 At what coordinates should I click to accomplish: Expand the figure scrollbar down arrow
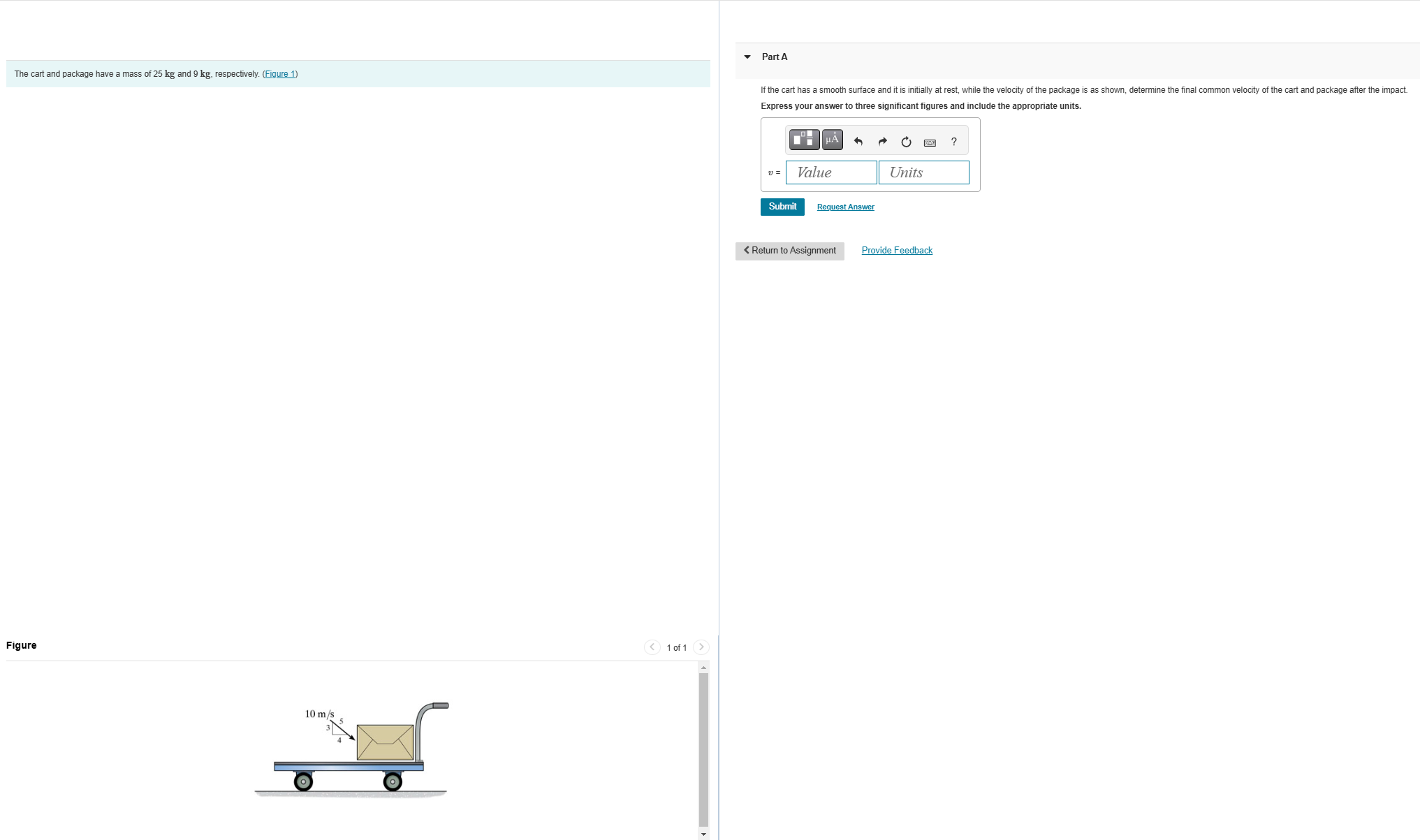(x=703, y=834)
